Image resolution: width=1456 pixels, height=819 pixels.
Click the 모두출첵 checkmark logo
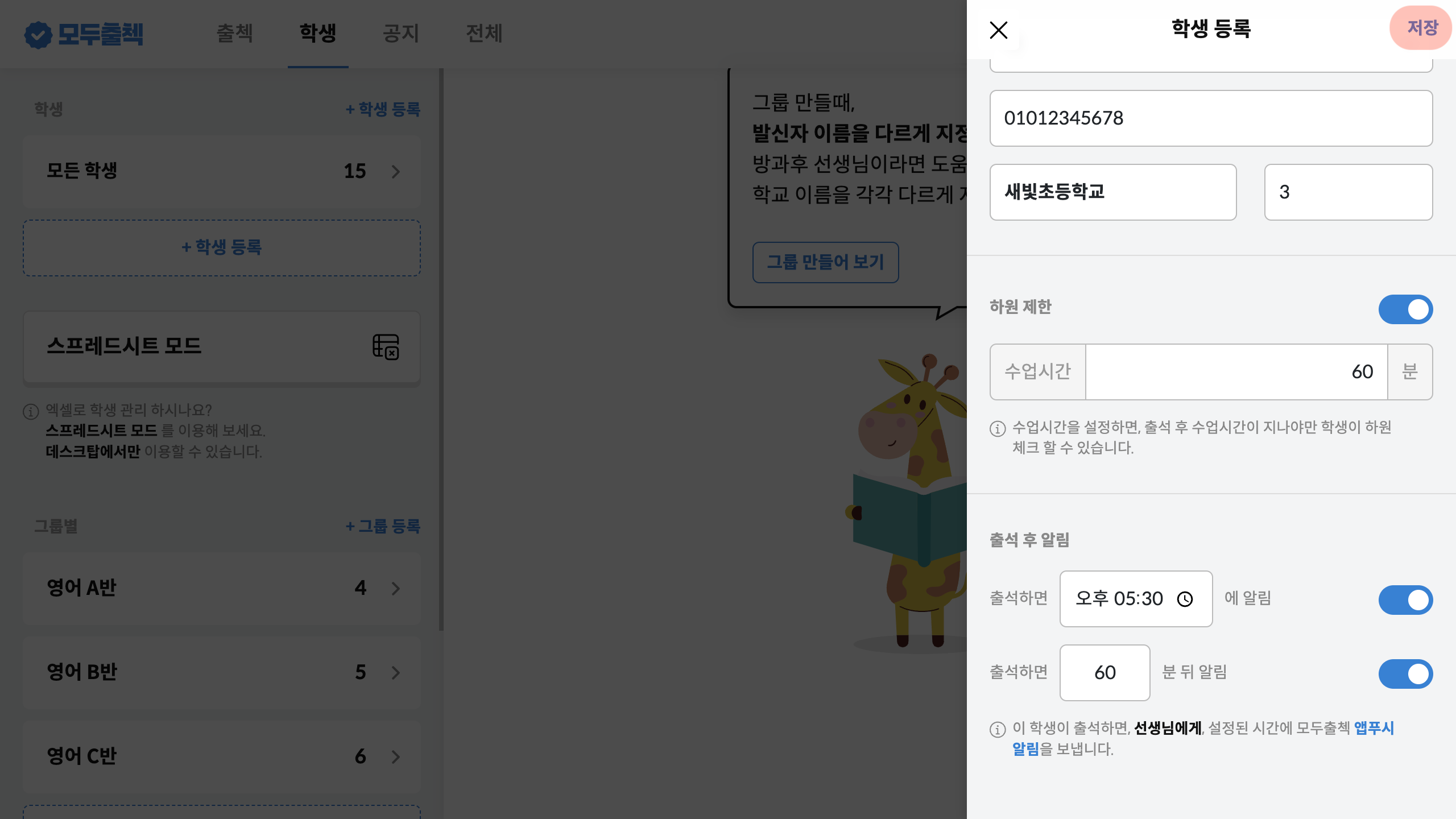tap(38, 35)
